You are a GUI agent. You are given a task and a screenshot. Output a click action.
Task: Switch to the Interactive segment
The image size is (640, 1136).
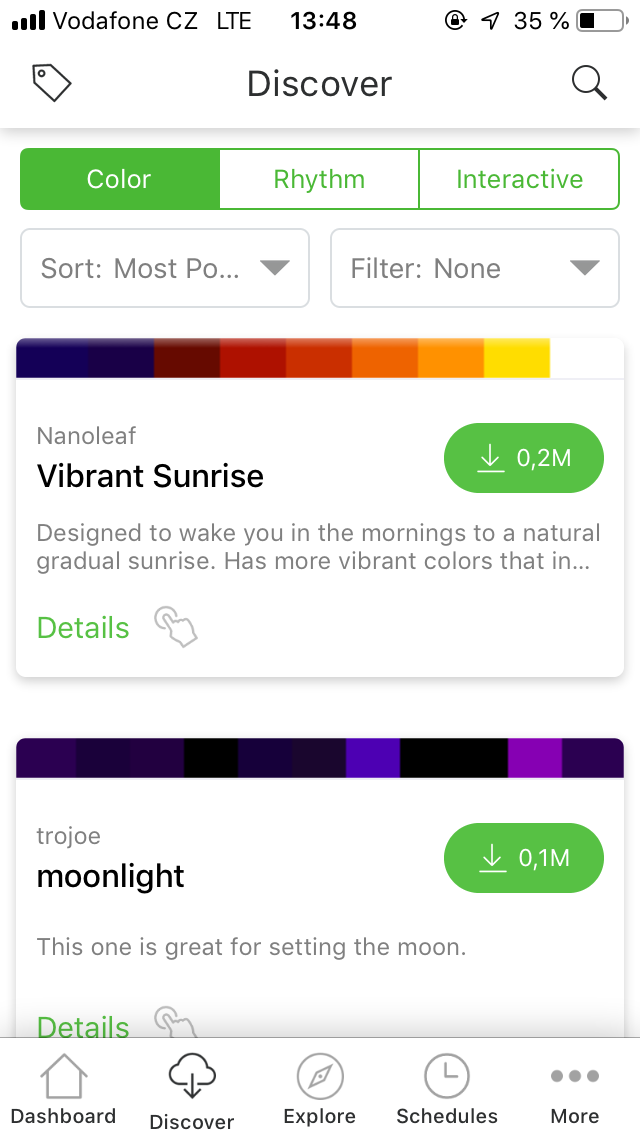[519, 179]
